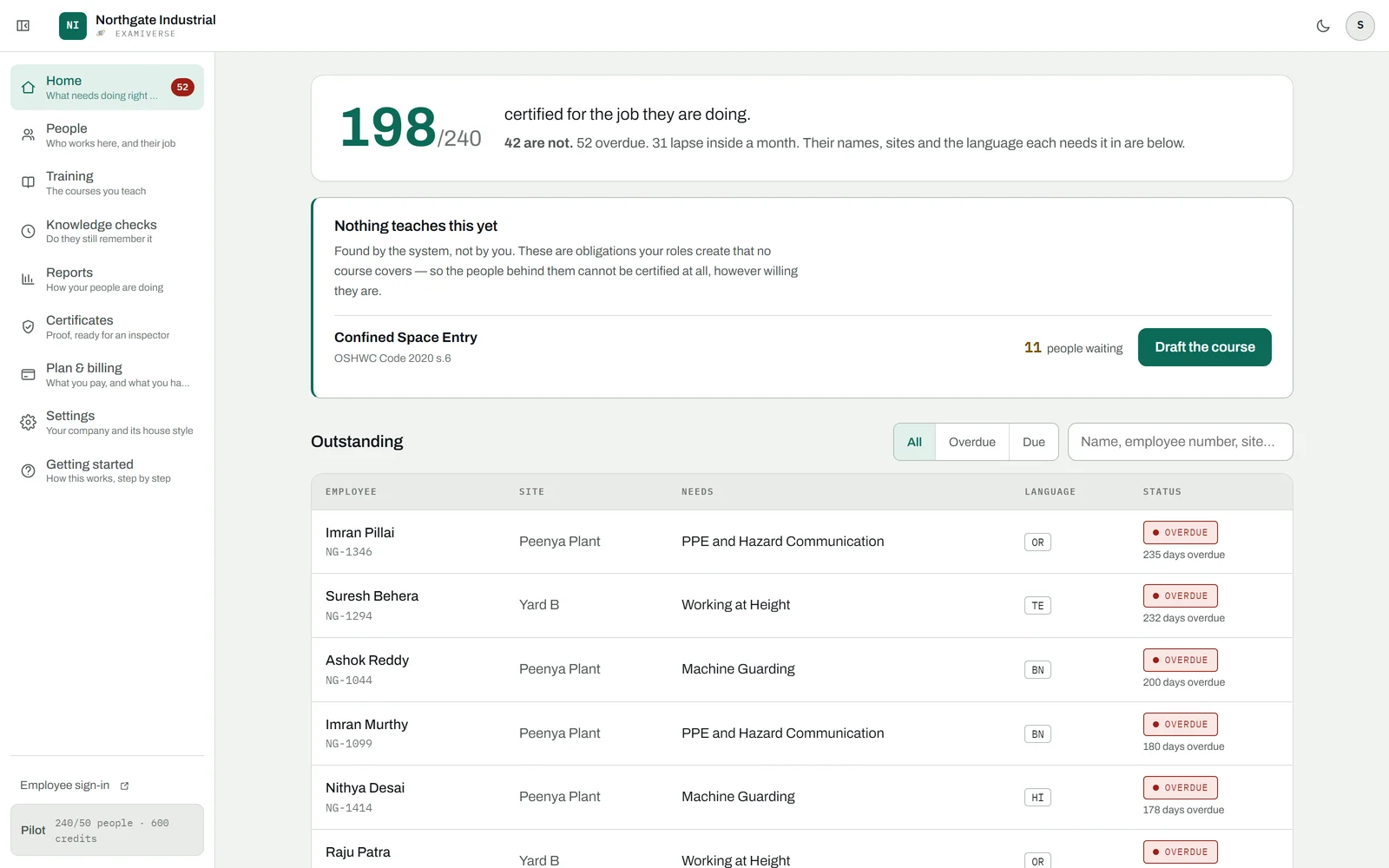
Task: Click the 200 days overdue text
Action: 1183,682
